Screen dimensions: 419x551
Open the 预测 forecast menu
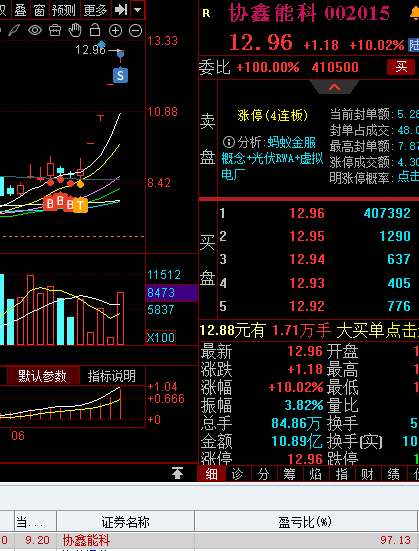(64, 10)
